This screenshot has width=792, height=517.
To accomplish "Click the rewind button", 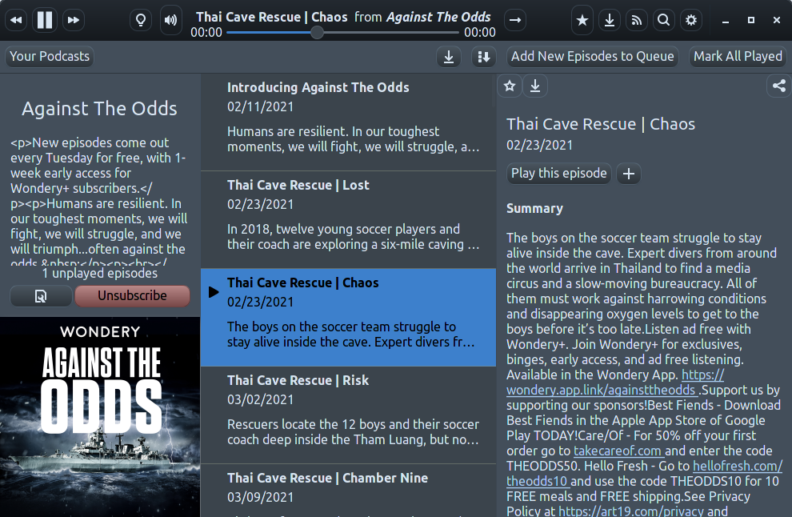I will (x=17, y=20).
